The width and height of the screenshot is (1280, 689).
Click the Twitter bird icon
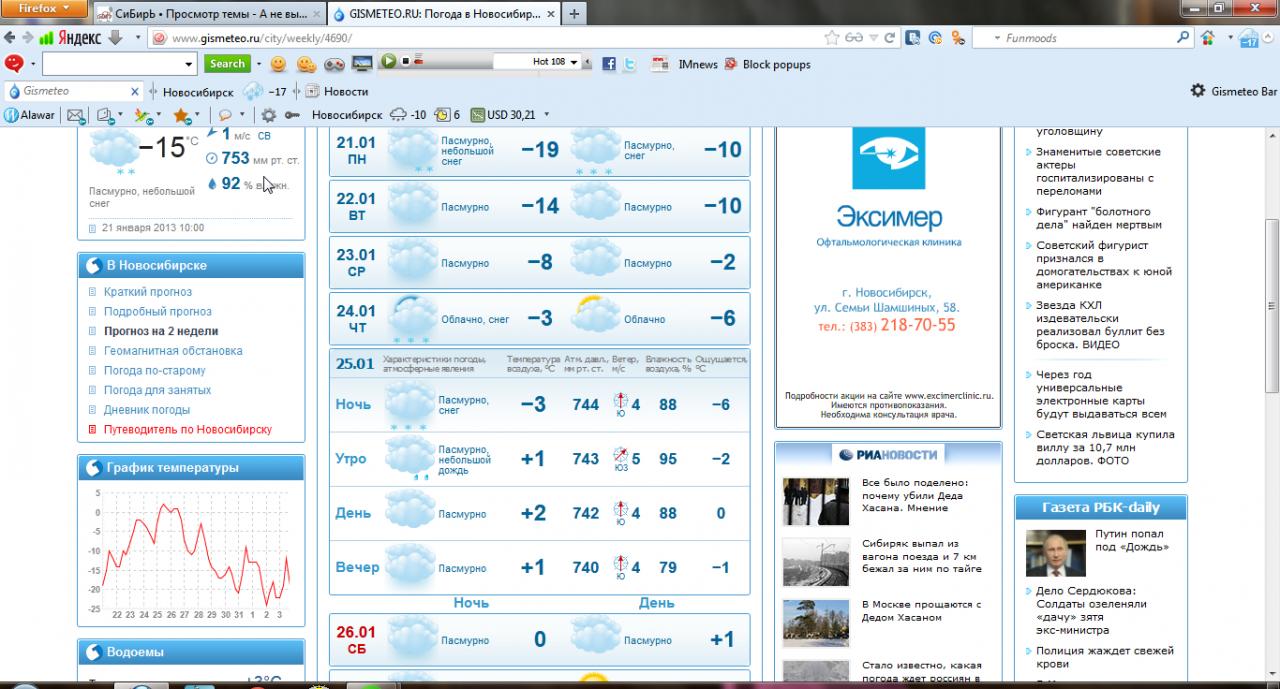tap(630, 64)
